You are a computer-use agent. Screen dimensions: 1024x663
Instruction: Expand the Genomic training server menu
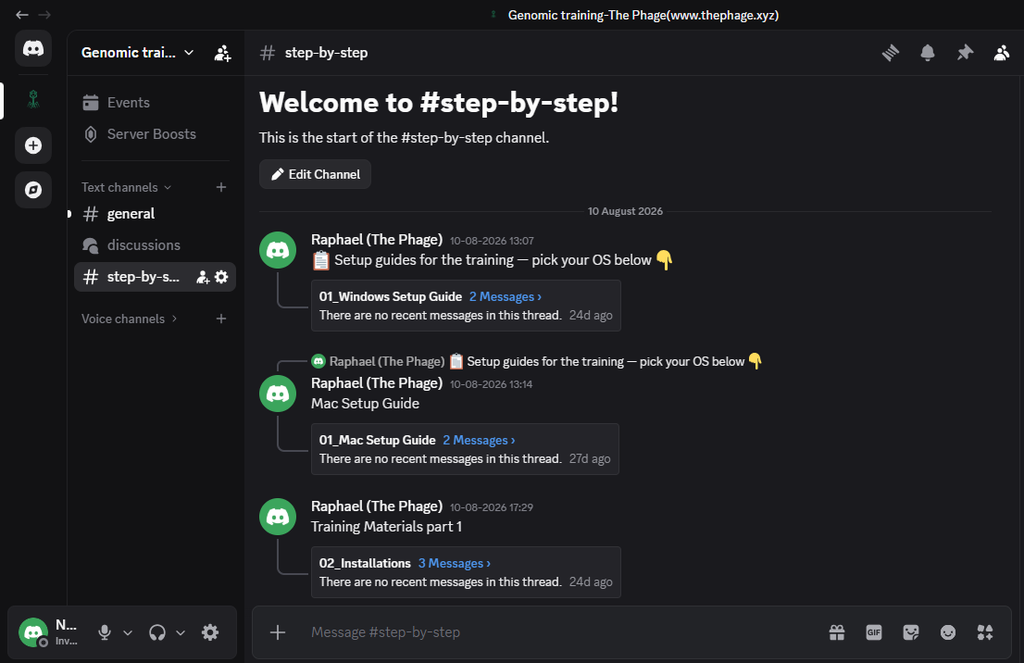[138, 53]
